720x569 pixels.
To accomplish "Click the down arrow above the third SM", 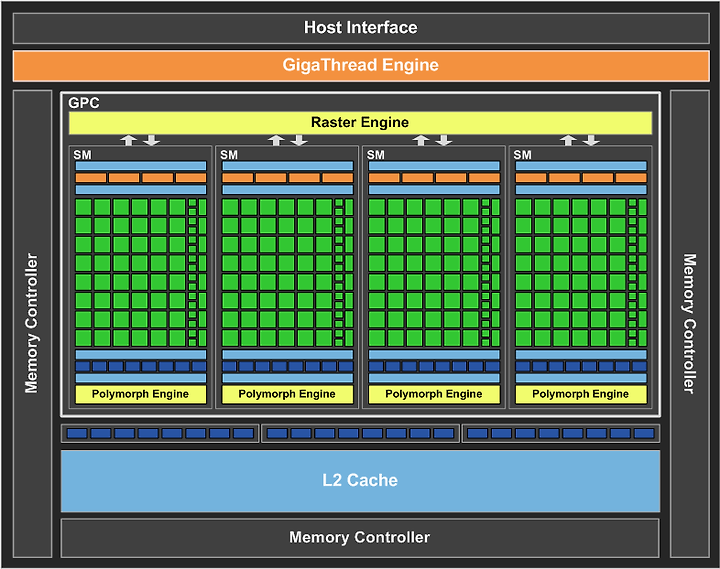I will tap(444, 140).
